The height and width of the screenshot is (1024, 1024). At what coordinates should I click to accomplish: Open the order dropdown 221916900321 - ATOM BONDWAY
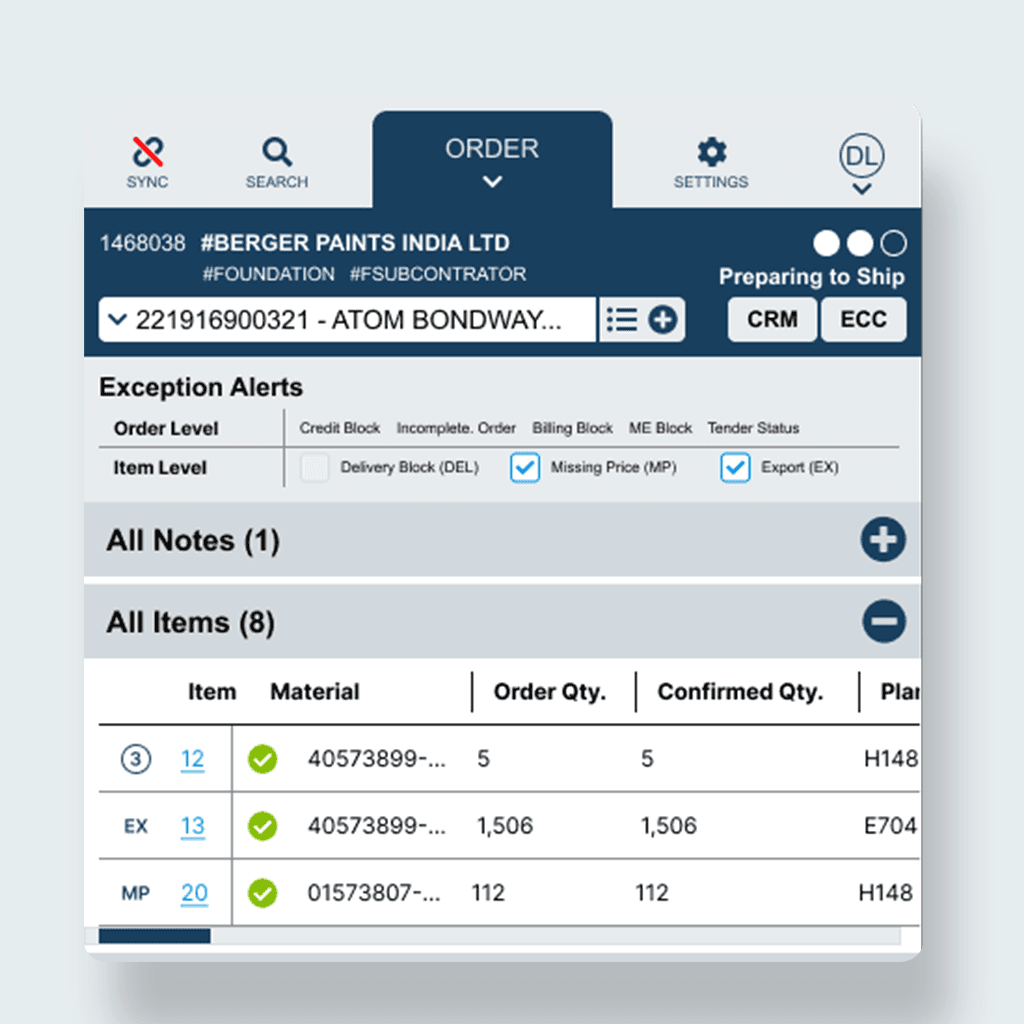point(347,320)
